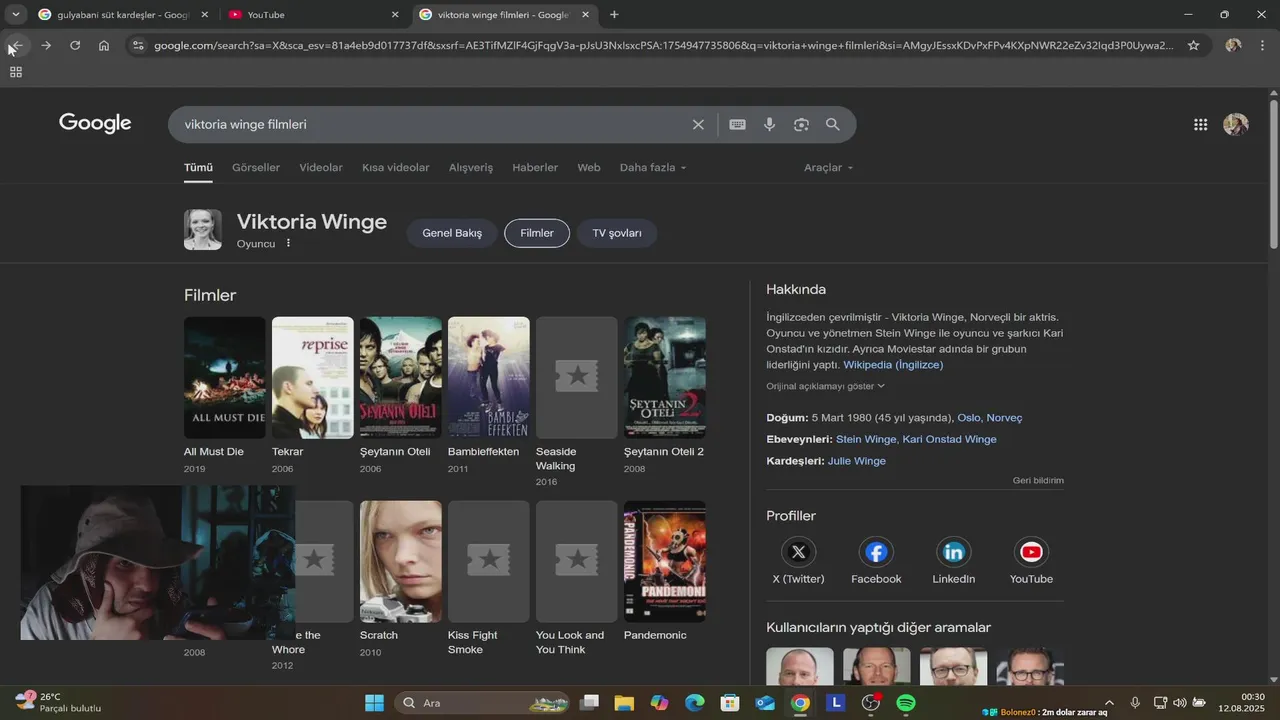The image size is (1280, 720).
Task: Switch to the Haberler tab
Action: click(535, 168)
